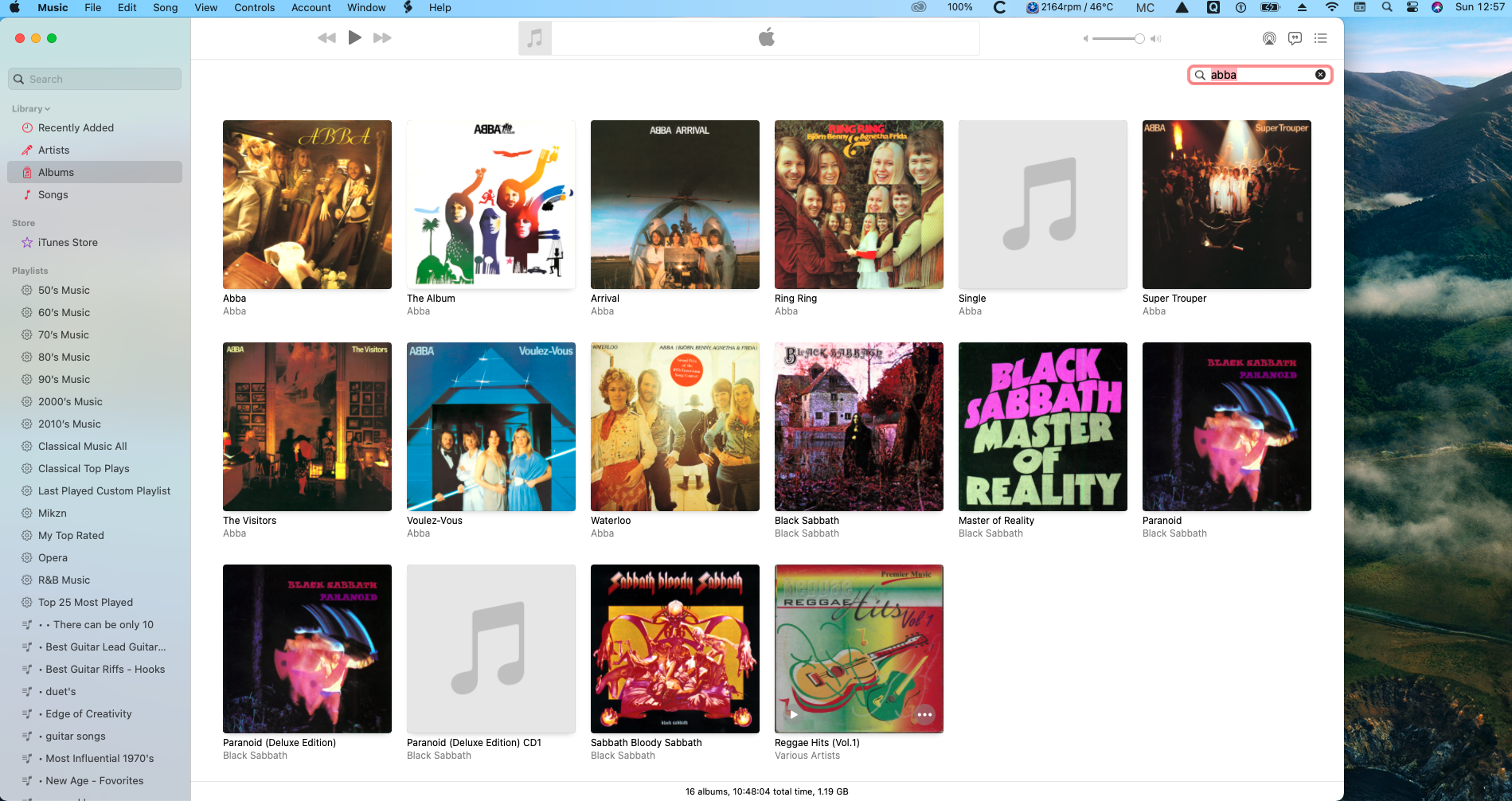Image resolution: width=1512 pixels, height=801 pixels.
Task: Open the File menu
Action: pyautogui.click(x=93, y=7)
